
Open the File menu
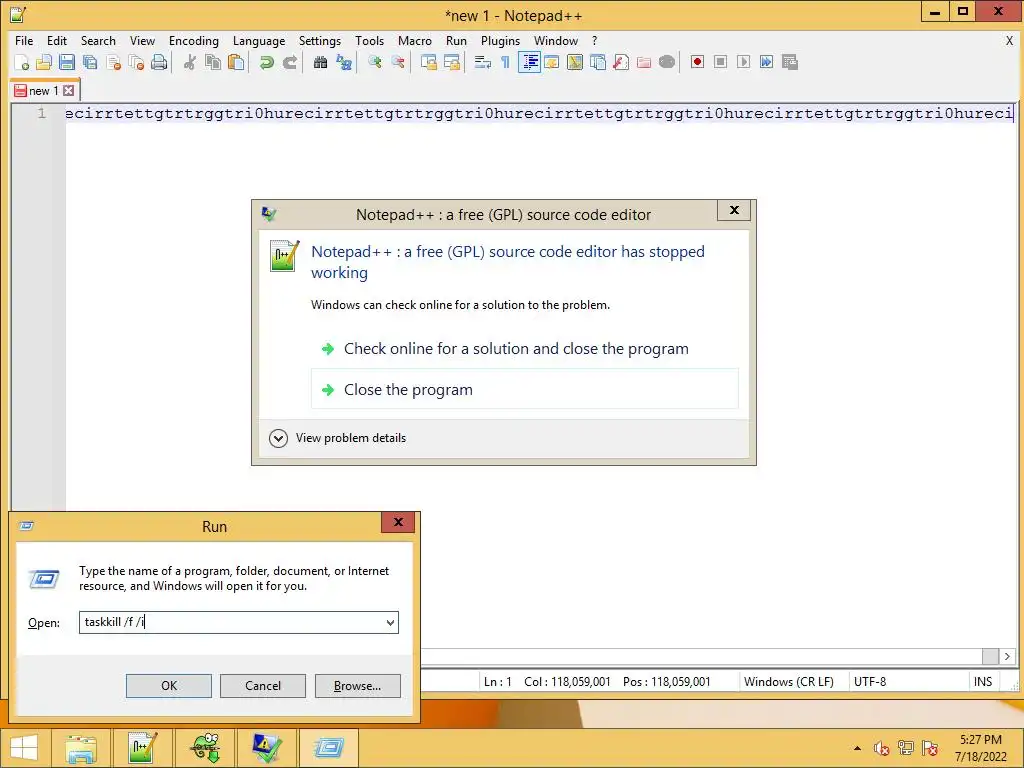[24, 40]
